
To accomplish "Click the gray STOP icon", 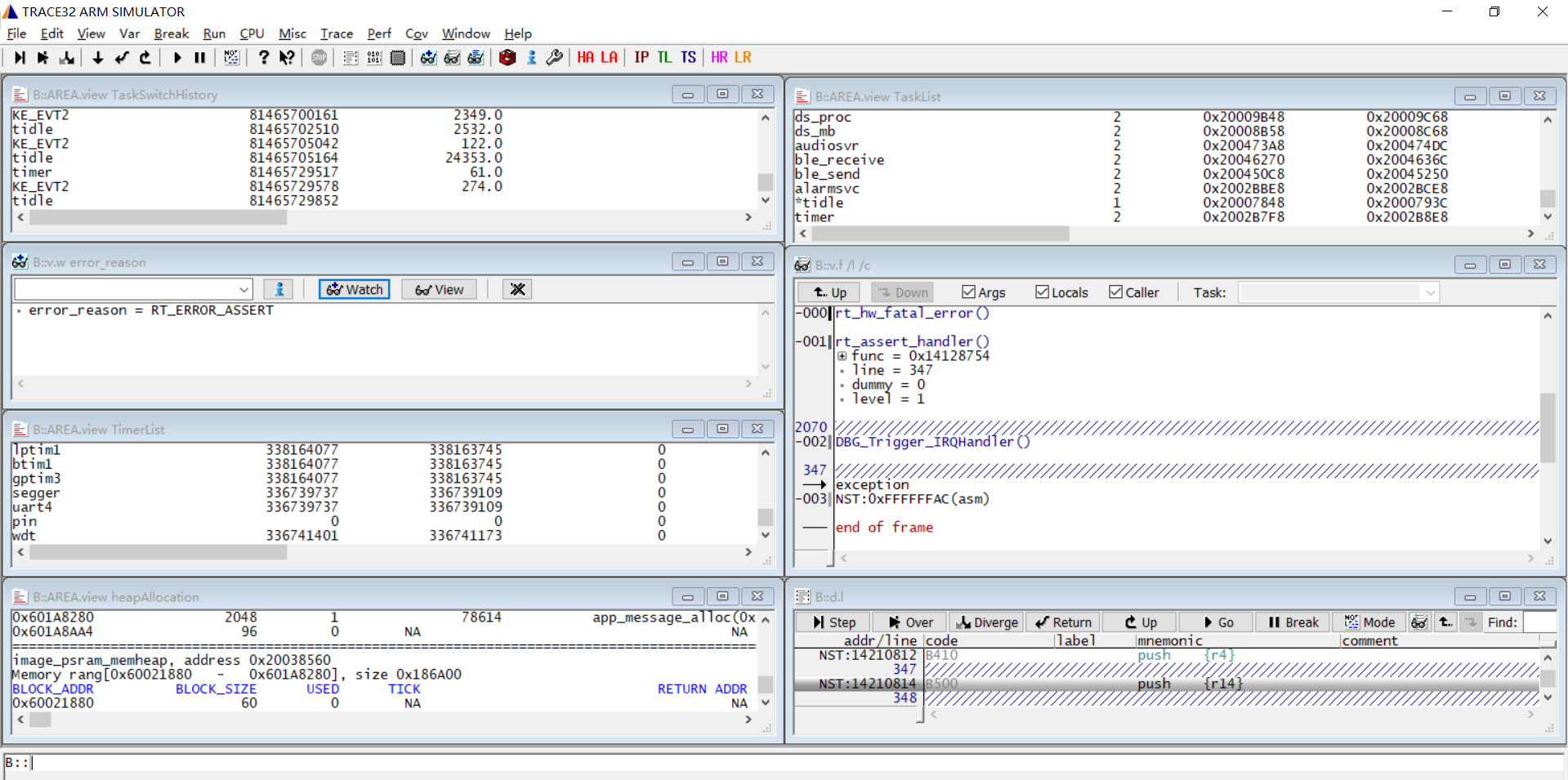I will (319, 57).
